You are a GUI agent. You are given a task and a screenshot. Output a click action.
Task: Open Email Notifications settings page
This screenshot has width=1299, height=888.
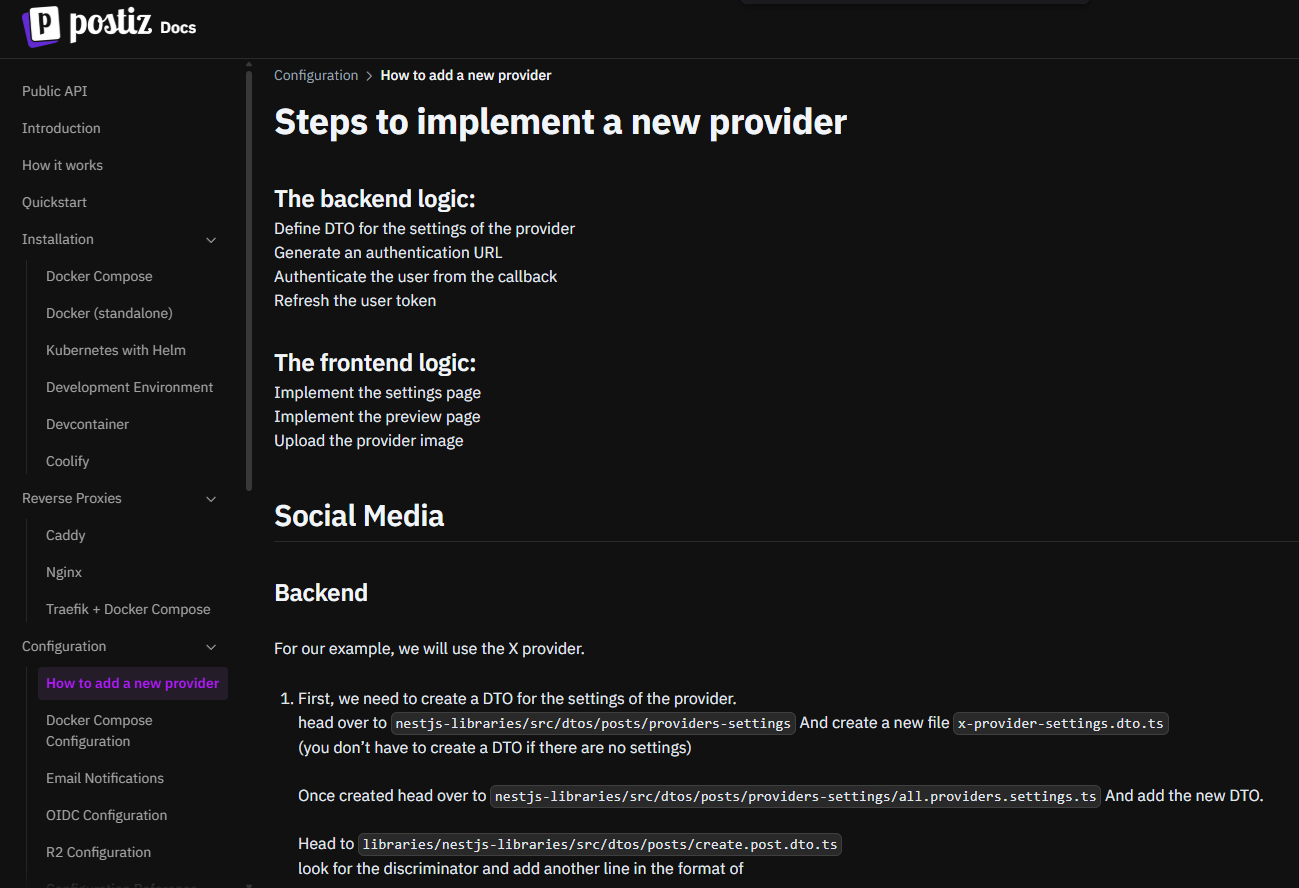click(x=104, y=778)
